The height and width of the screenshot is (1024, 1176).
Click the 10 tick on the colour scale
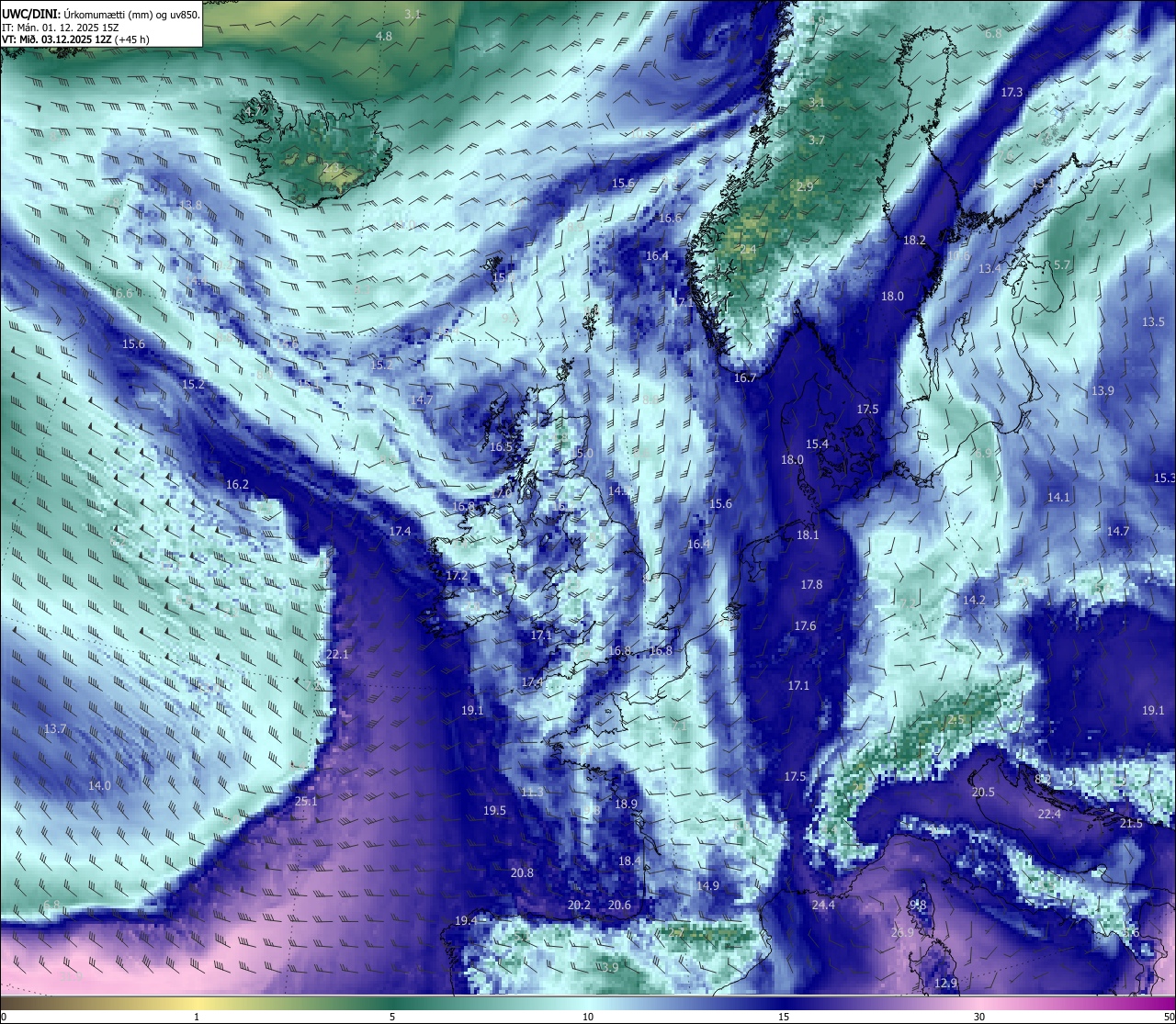click(588, 1017)
